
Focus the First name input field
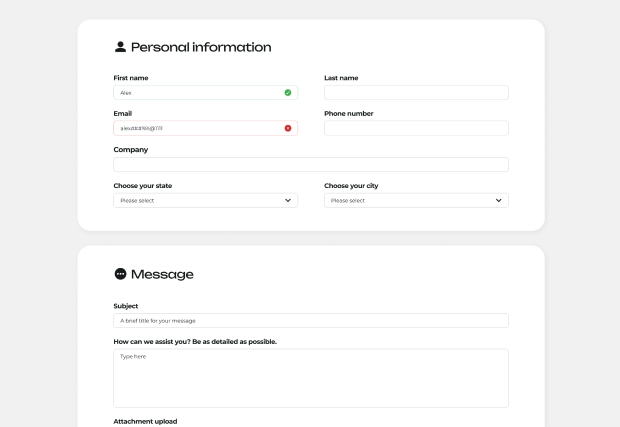tap(206, 93)
